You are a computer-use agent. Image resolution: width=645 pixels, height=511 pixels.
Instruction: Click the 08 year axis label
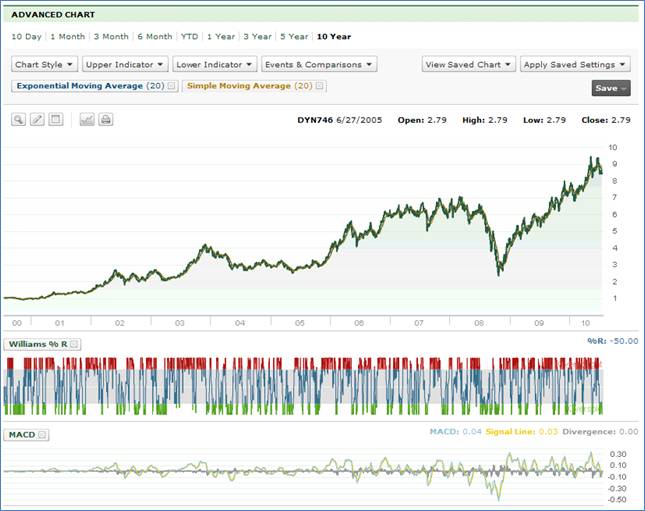tap(479, 323)
